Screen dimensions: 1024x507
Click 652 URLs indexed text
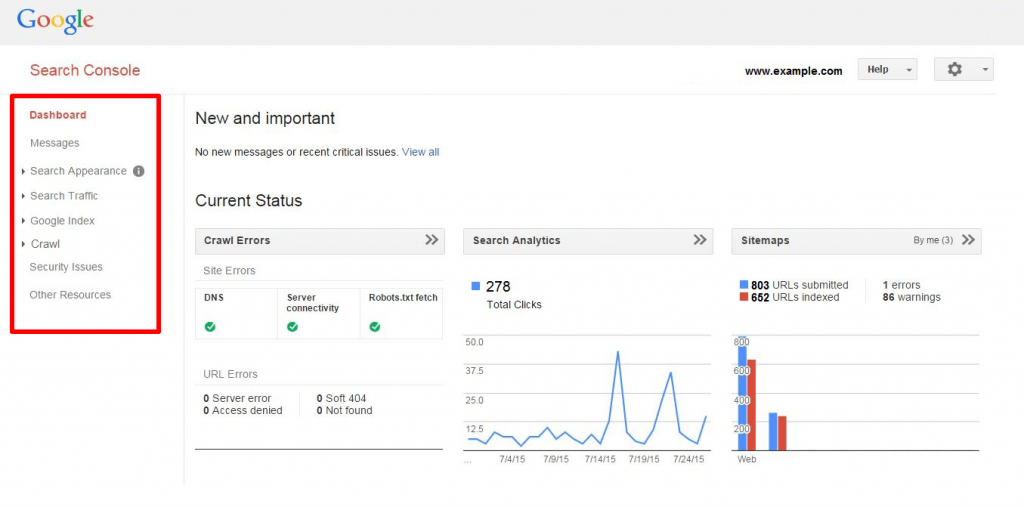pyautogui.click(x=795, y=297)
